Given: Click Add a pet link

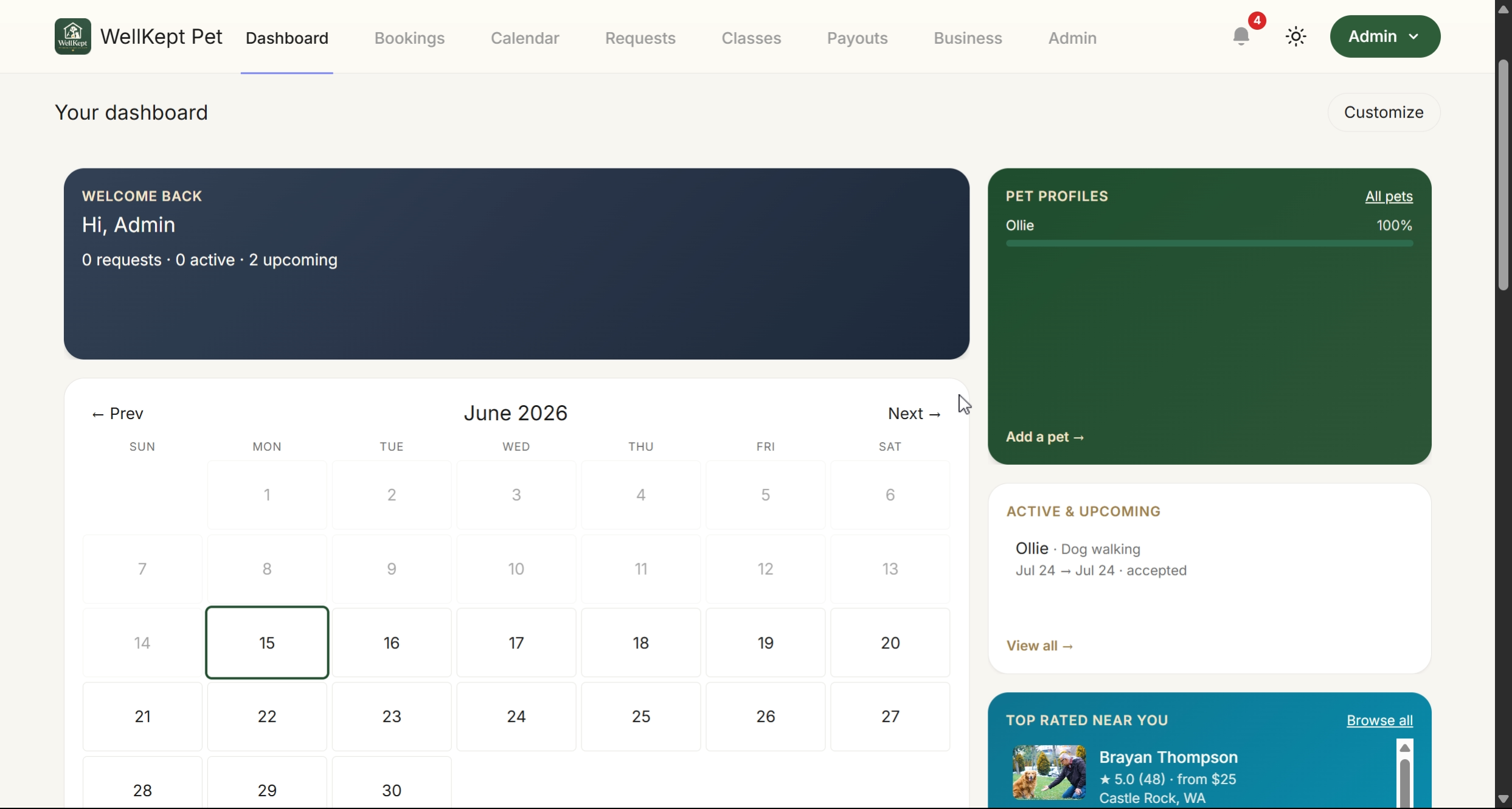Looking at the screenshot, I should pyautogui.click(x=1045, y=437).
